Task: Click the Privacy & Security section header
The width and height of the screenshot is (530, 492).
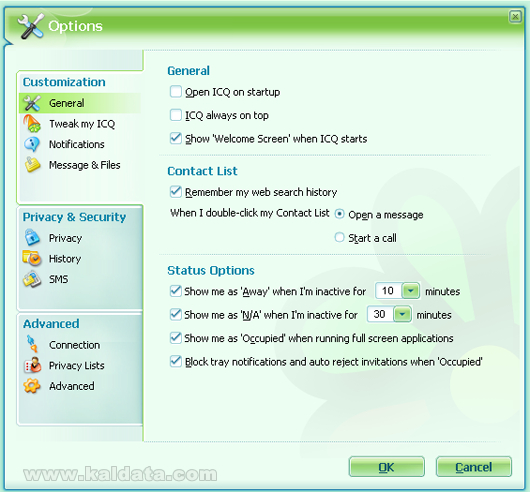Action: 74,217
